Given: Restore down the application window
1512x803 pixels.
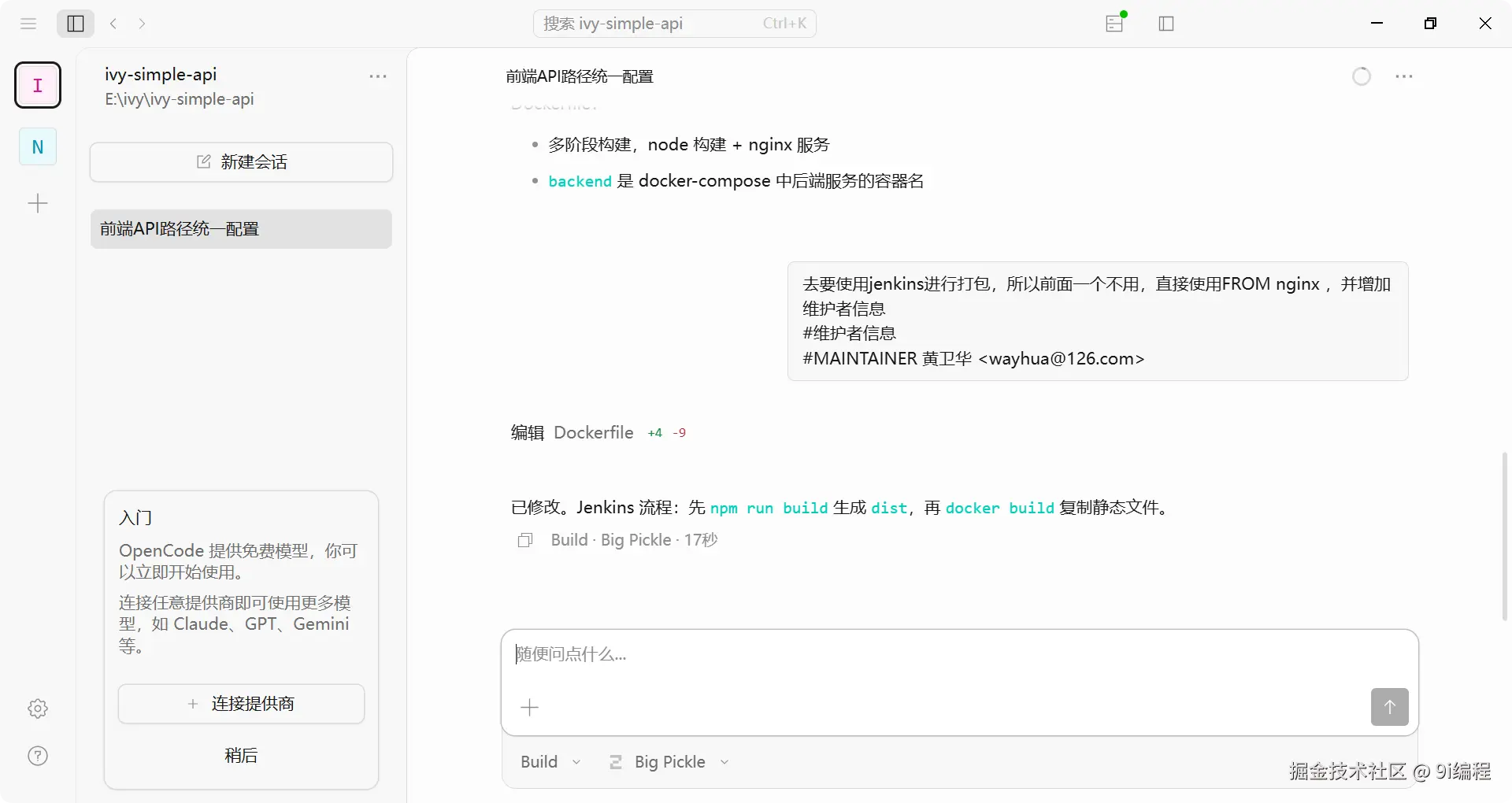Looking at the screenshot, I should coord(1431,24).
